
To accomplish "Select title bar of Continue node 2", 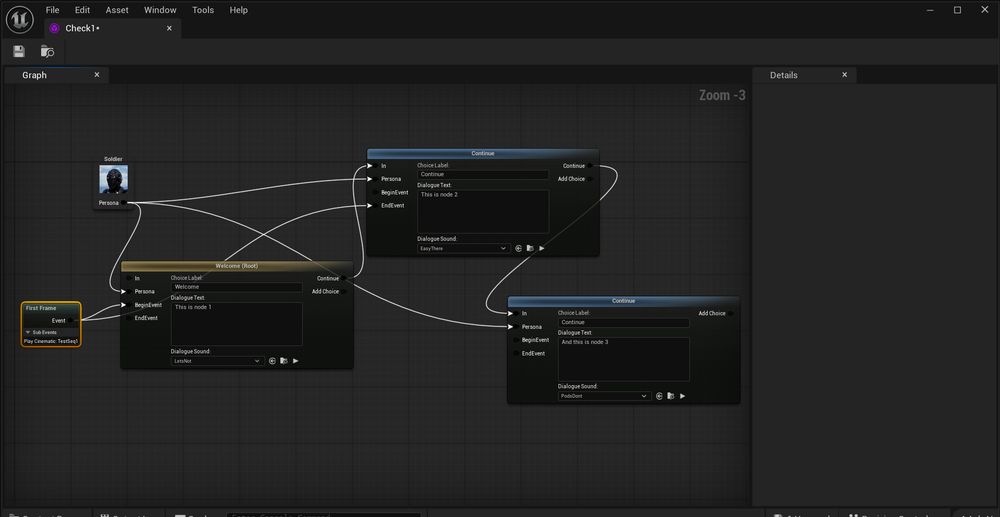I will click(x=483, y=153).
